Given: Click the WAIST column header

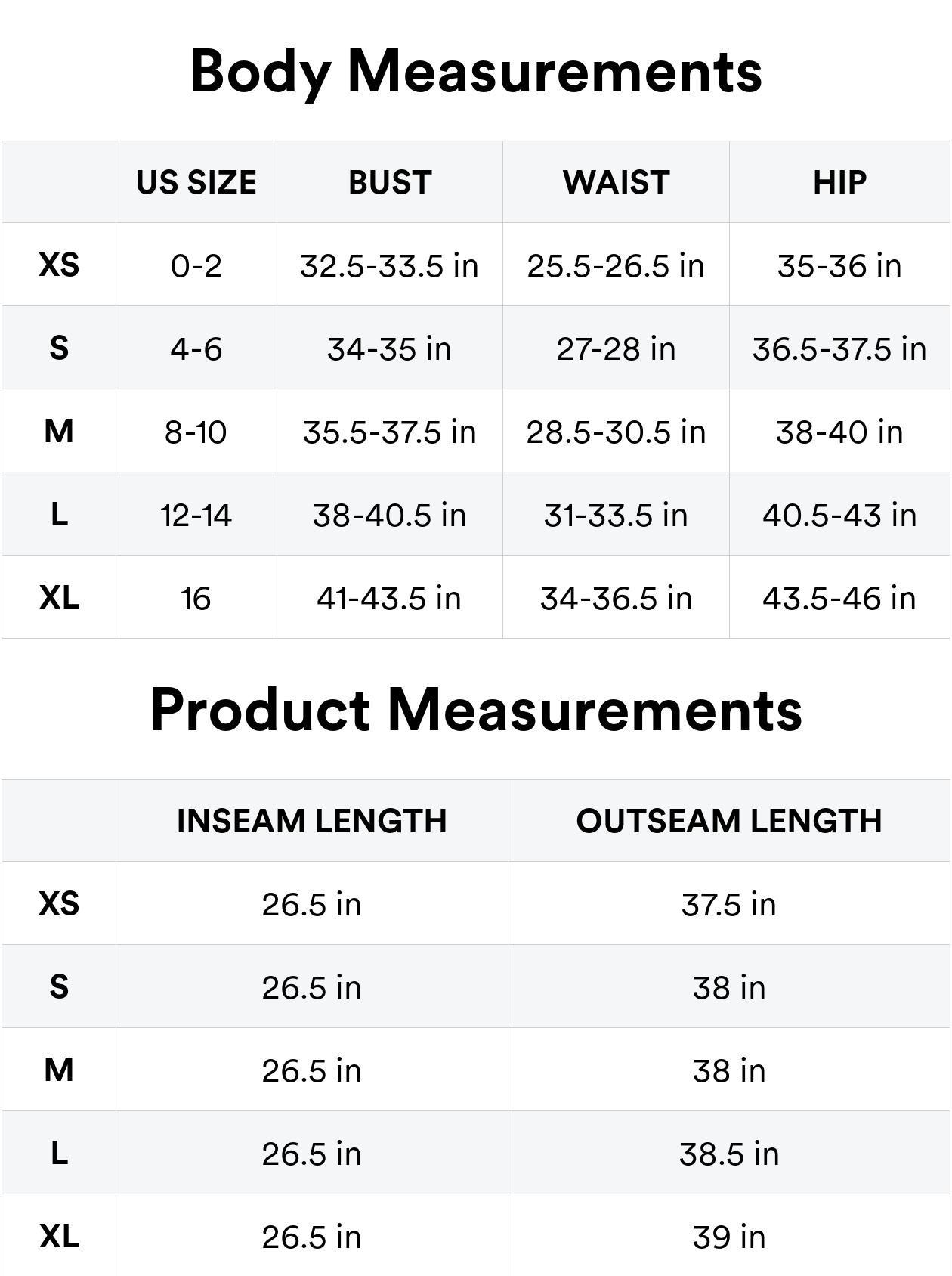Looking at the screenshot, I should (x=616, y=183).
